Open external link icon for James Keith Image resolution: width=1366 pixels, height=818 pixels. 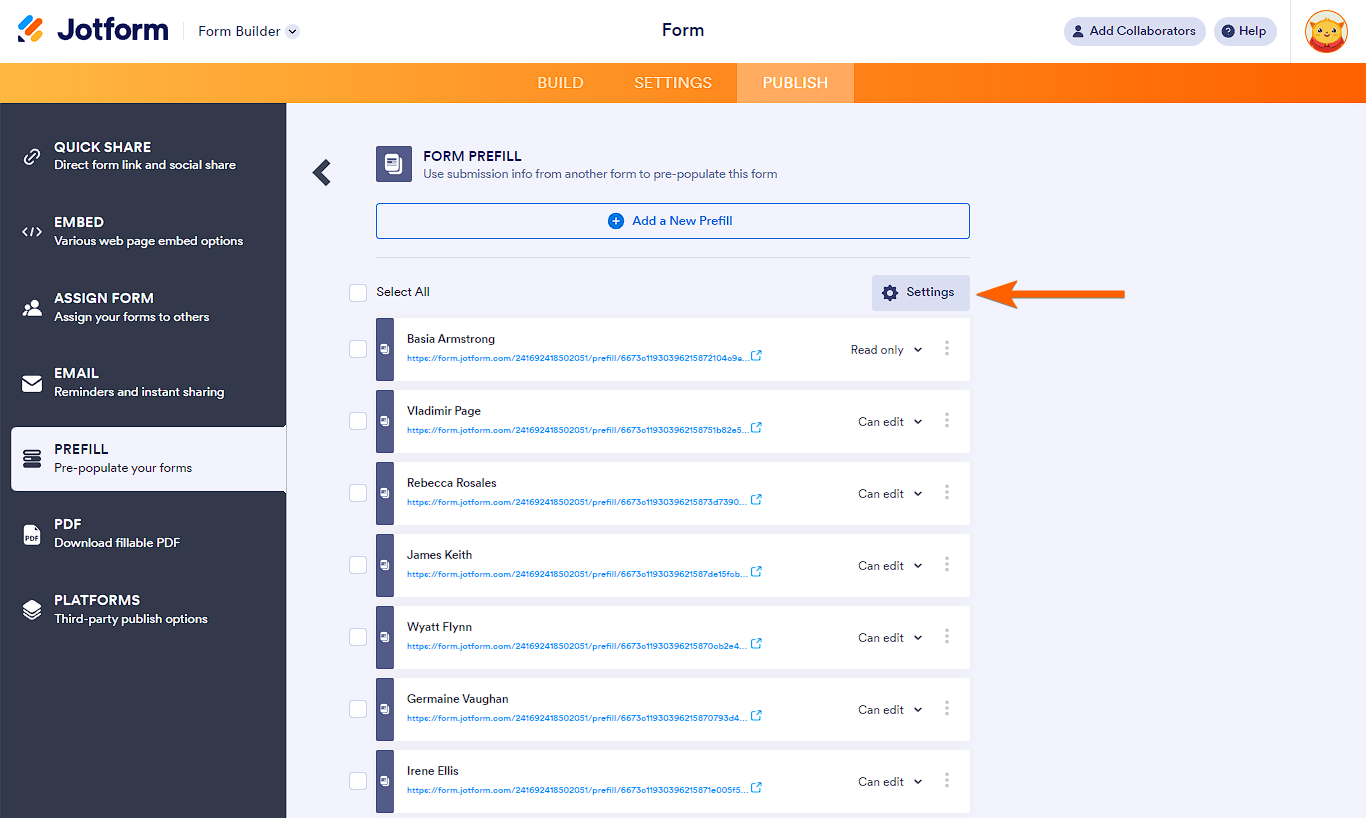coord(756,571)
